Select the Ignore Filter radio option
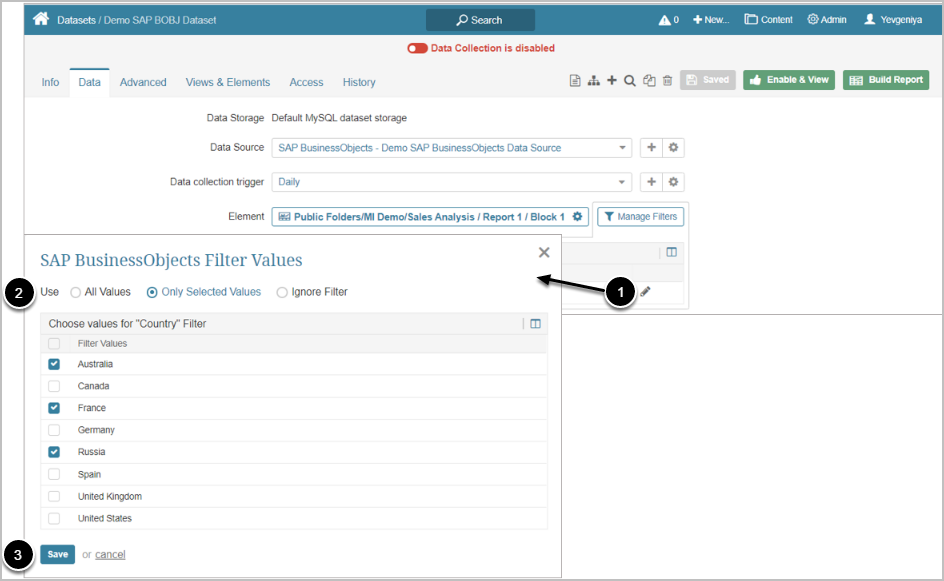The height and width of the screenshot is (581, 944). click(282, 292)
